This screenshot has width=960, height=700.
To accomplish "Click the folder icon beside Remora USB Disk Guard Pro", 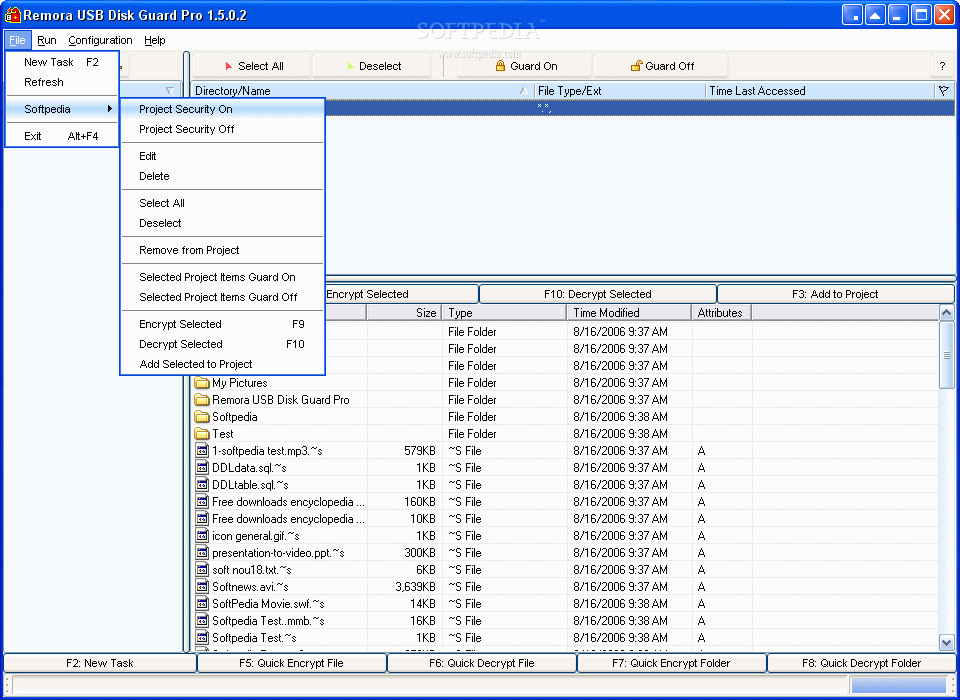I will pos(202,400).
